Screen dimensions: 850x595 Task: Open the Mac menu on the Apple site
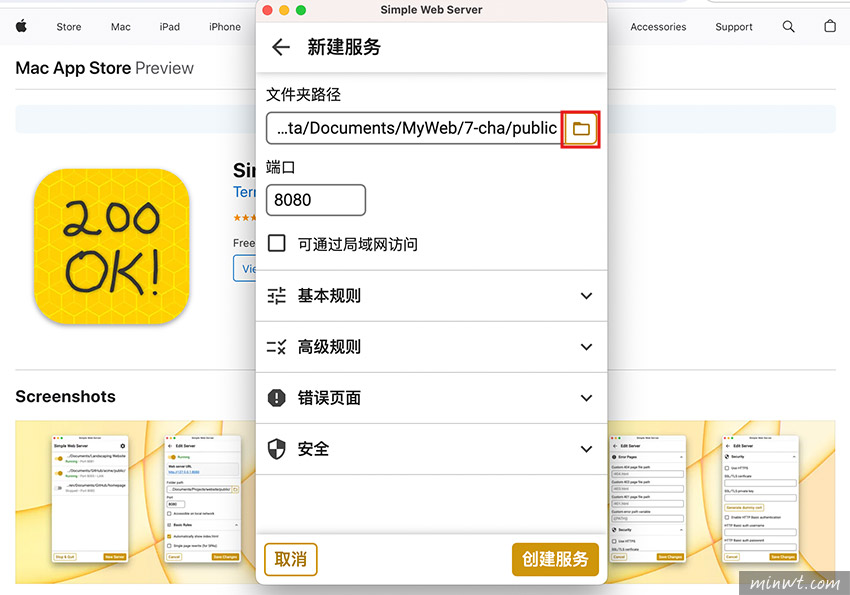(120, 27)
